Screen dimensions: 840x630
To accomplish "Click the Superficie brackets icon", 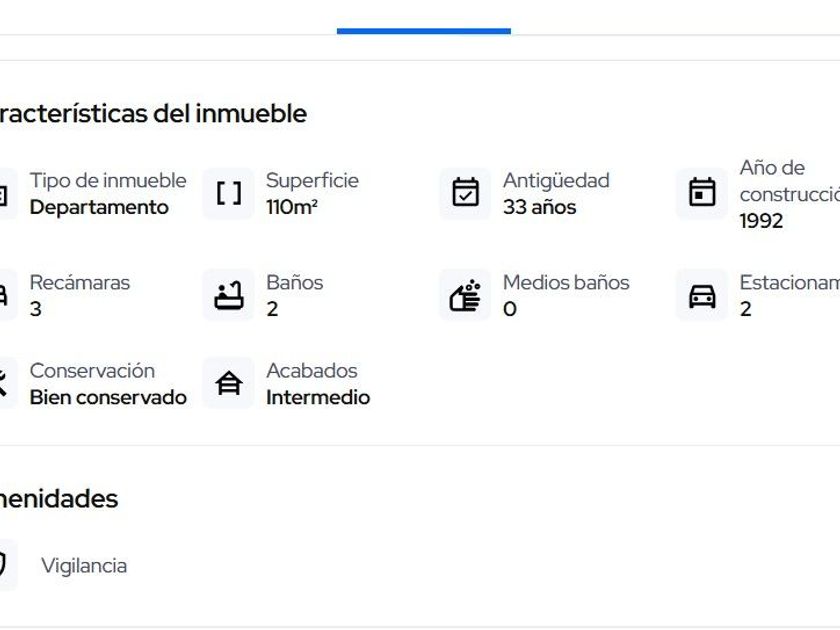I will [x=229, y=193].
